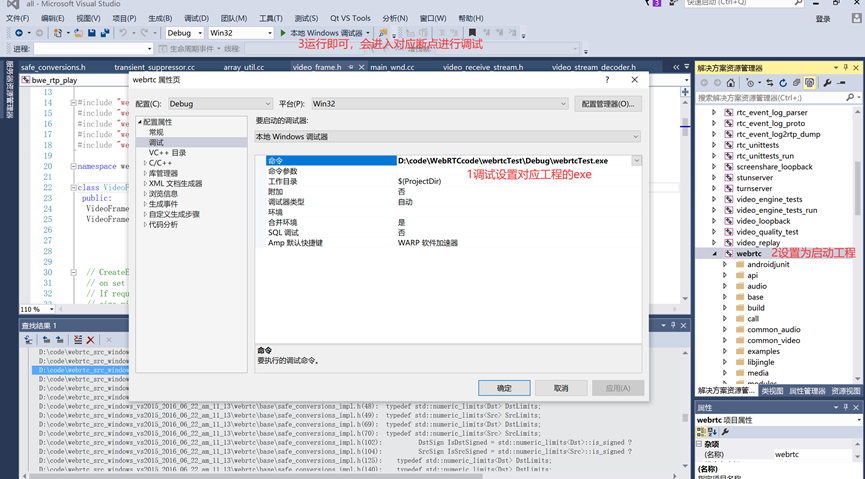The height and width of the screenshot is (479, 865).
Task: Click the bookmark icon in toolbar
Action: [472, 33]
